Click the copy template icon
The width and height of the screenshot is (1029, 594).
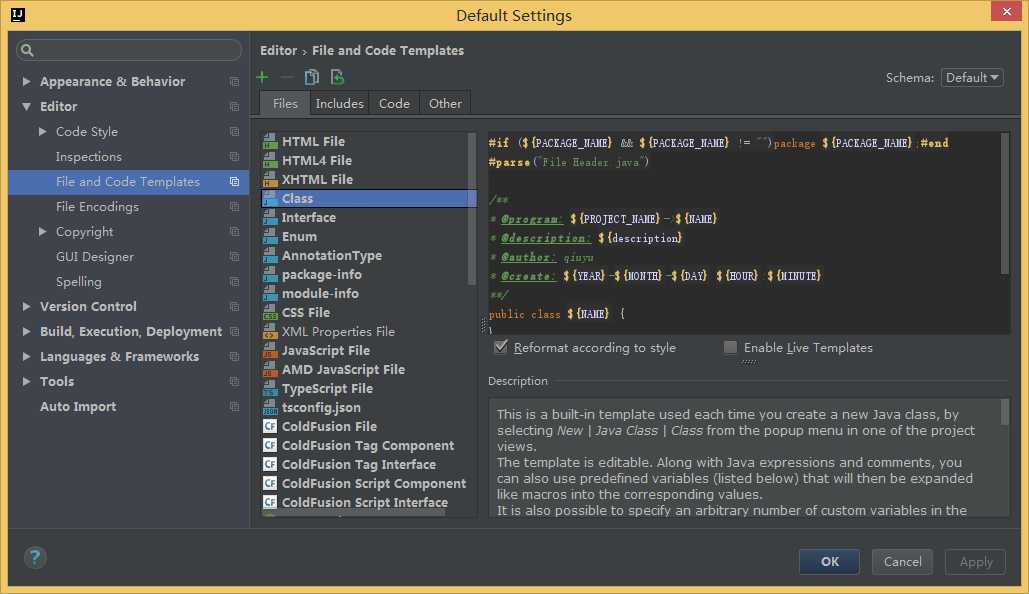coord(312,77)
